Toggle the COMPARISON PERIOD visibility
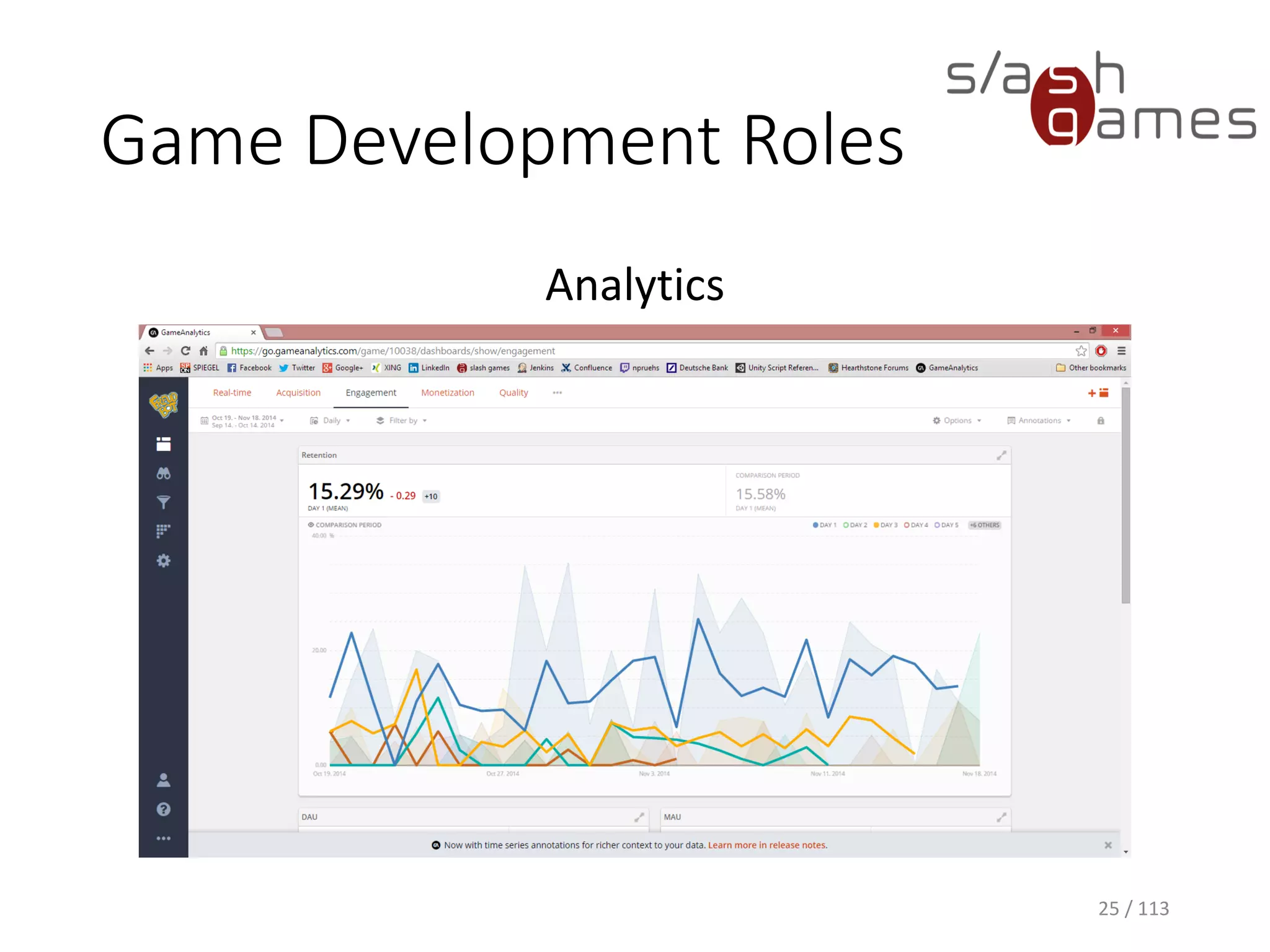Image resolution: width=1270 pixels, height=952 pixels. pyautogui.click(x=345, y=525)
